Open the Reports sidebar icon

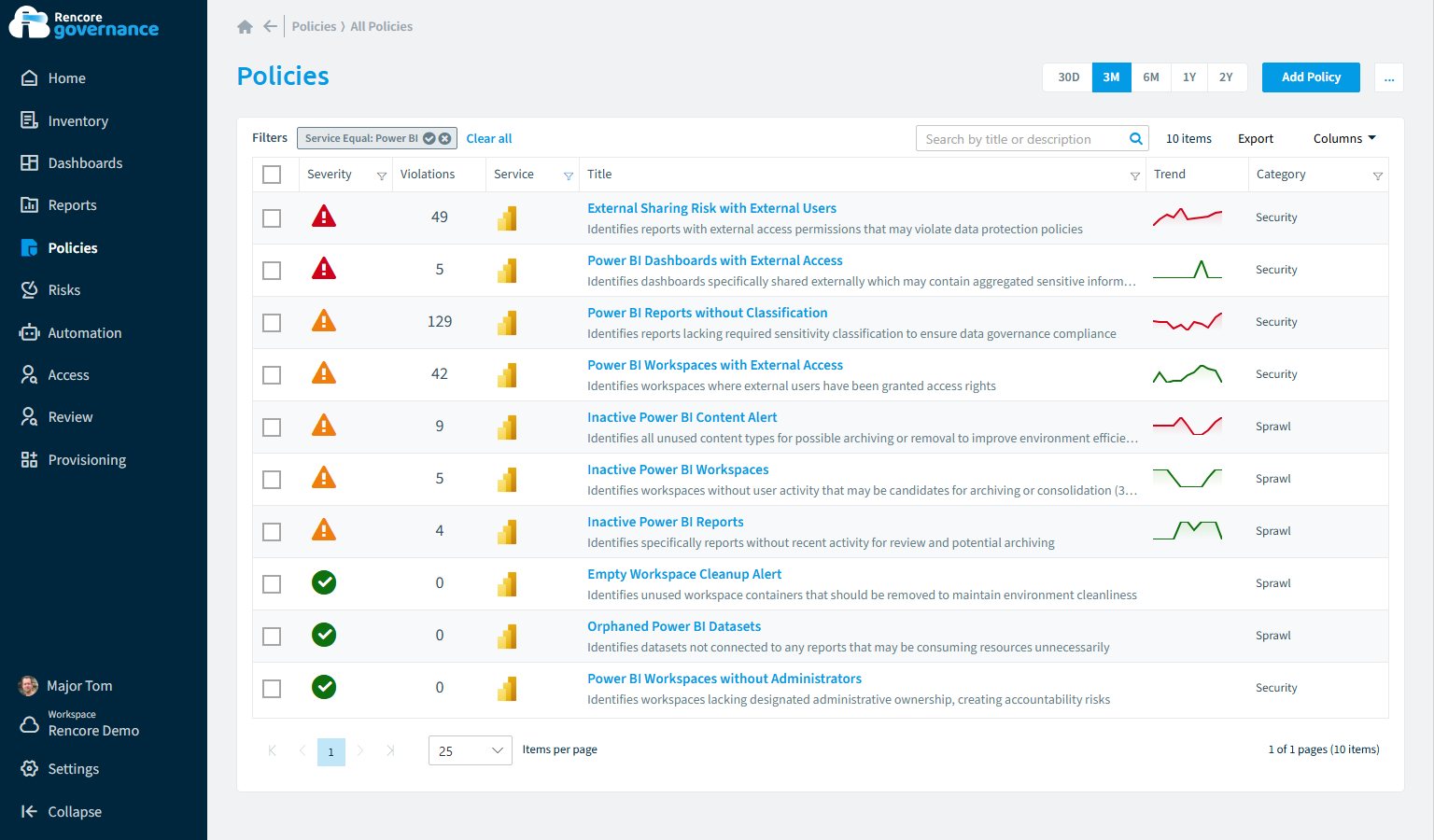(30, 204)
